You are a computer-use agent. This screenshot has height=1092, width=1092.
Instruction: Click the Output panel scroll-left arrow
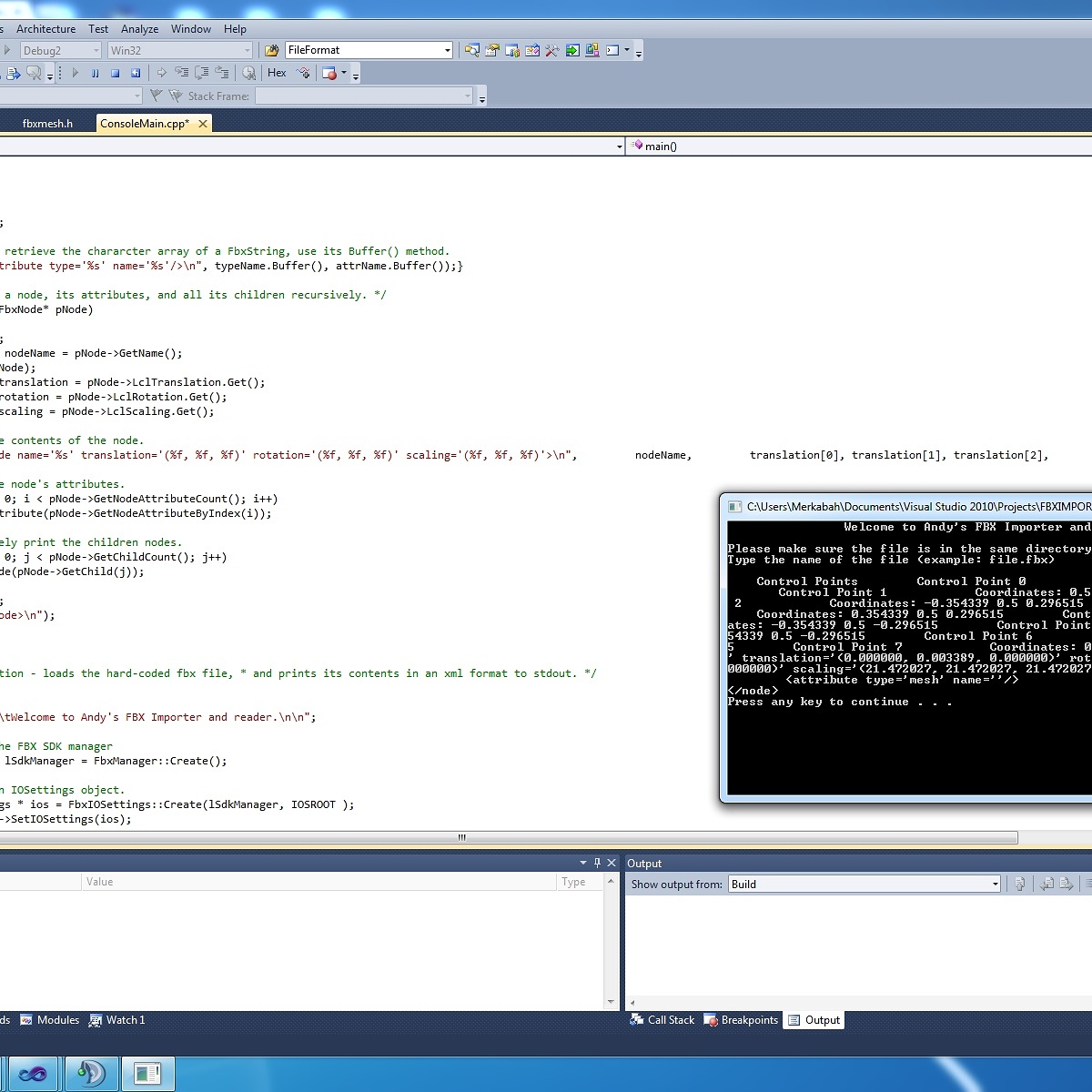[x=632, y=1003]
